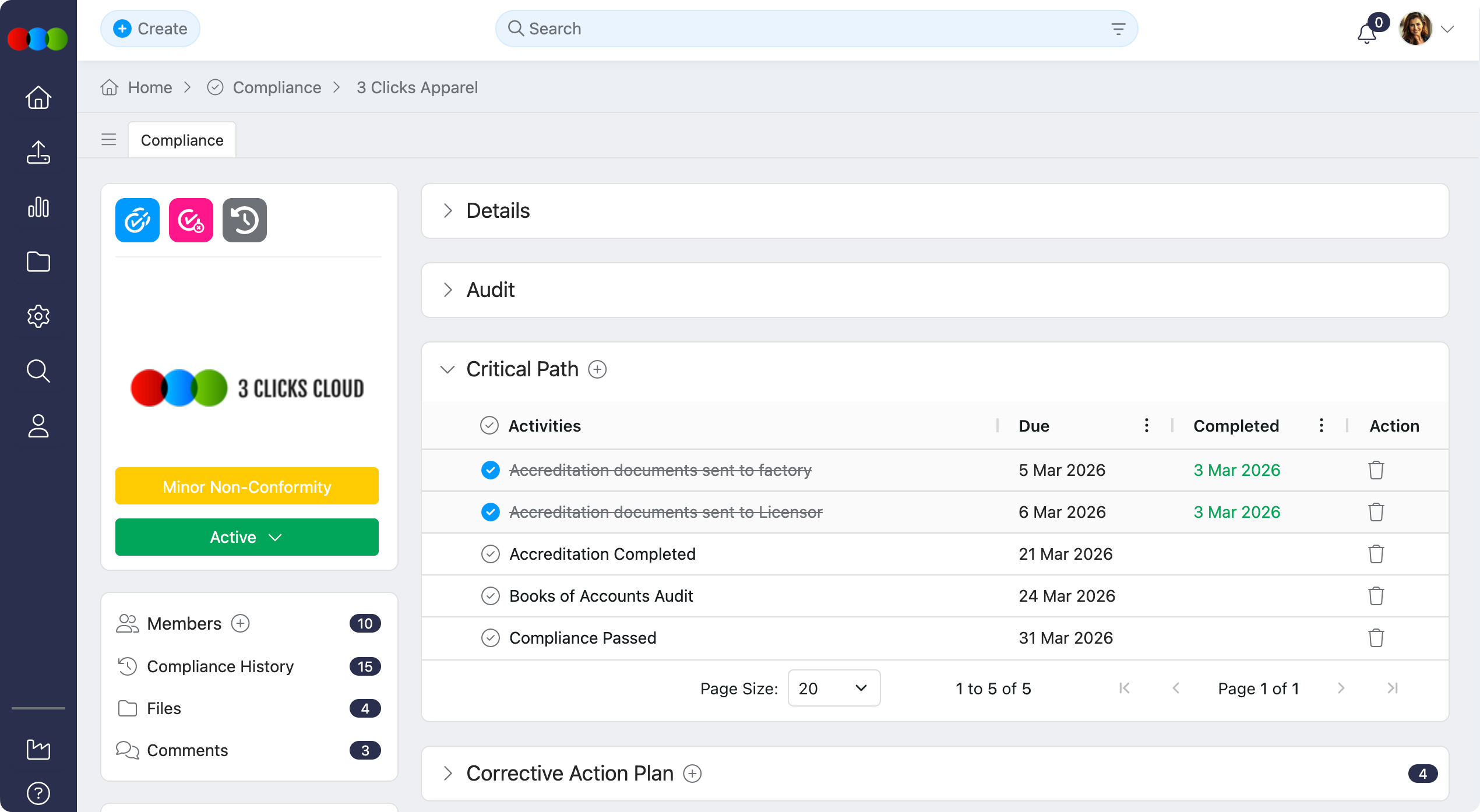The width and height of the screenshot is (1480, 812).
Task: Open the help question mark icon
Action: (38, 793)
